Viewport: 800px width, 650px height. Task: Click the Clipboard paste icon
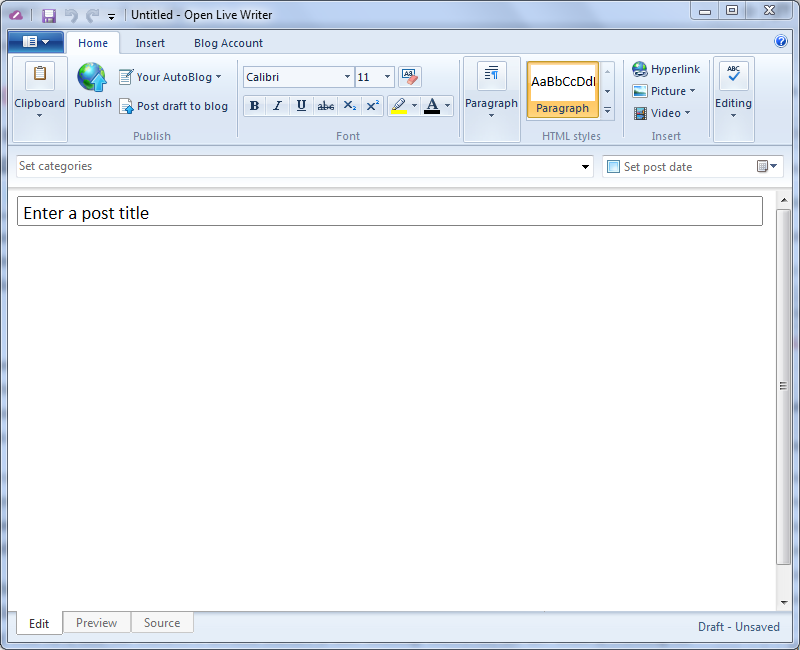(40, 74)
